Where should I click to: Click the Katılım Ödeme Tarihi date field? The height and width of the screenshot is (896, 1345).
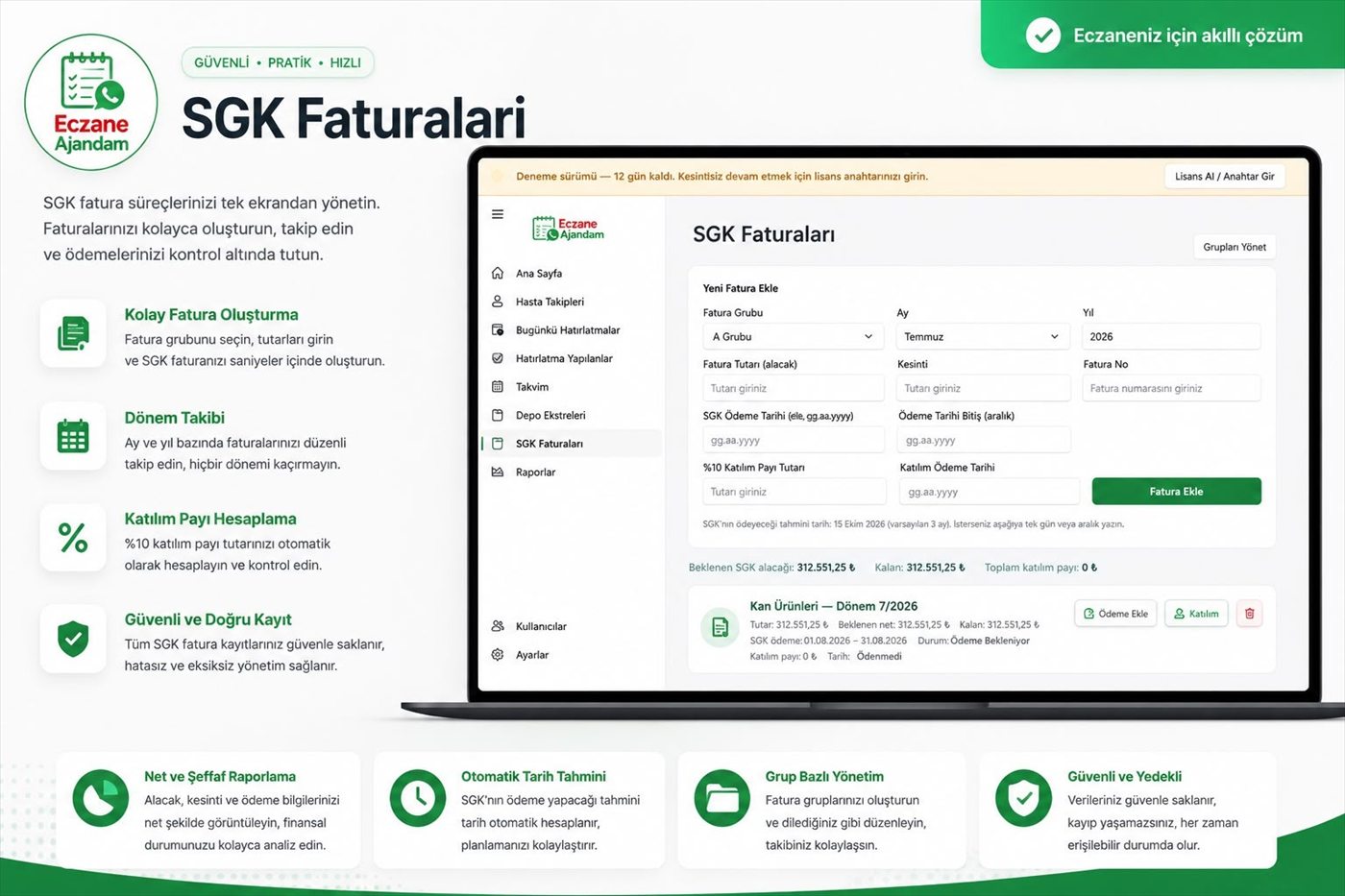coord(990,492)
